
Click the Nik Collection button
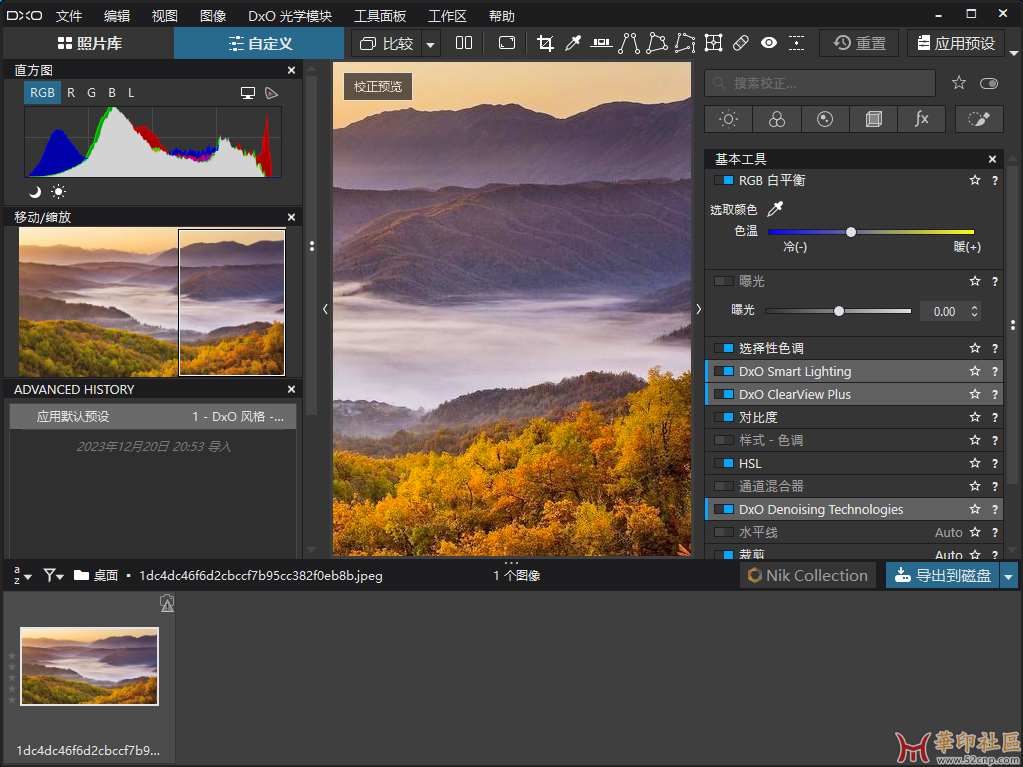pyautogui.click(x=807, y=576)
